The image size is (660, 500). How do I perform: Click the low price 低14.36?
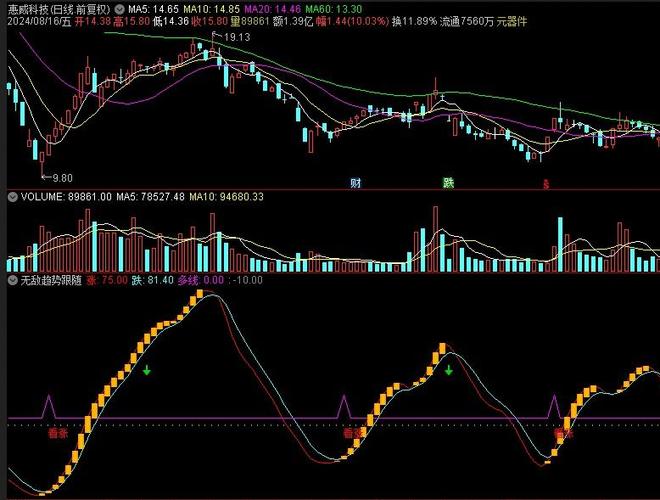point(170,21)
